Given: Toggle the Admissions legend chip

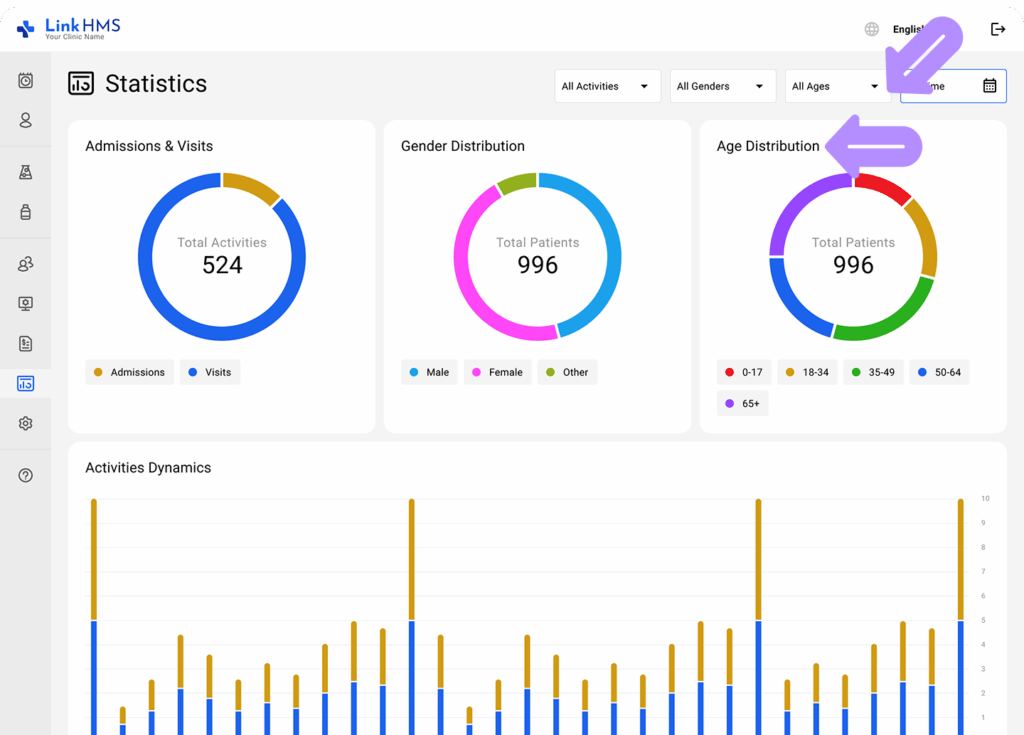Looking at the screenshot, I should pos(129,371).
